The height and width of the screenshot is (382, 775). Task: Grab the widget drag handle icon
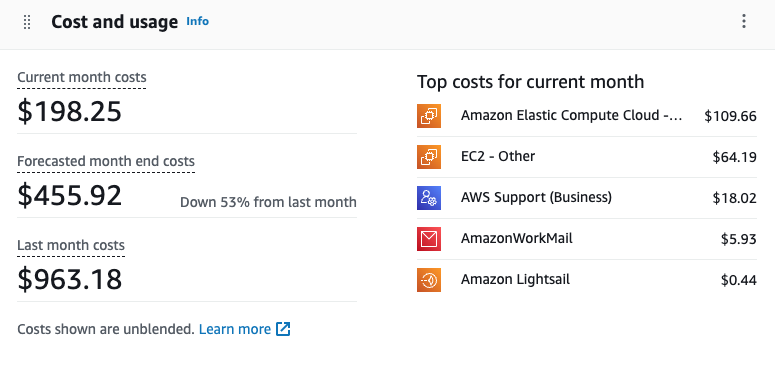[27, 22]
